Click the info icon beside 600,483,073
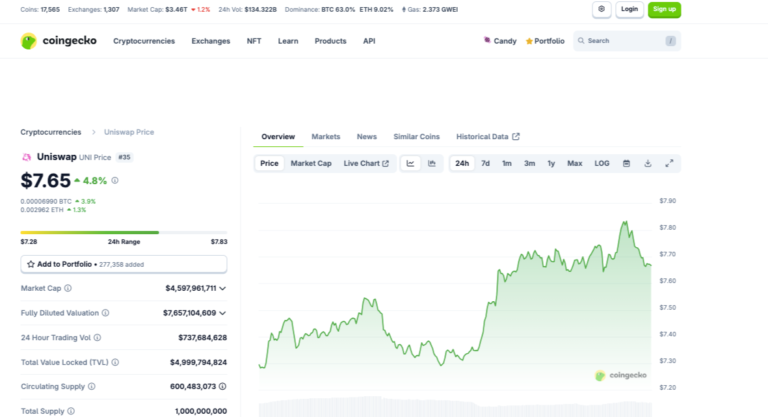768x417 pixels. 222,387
